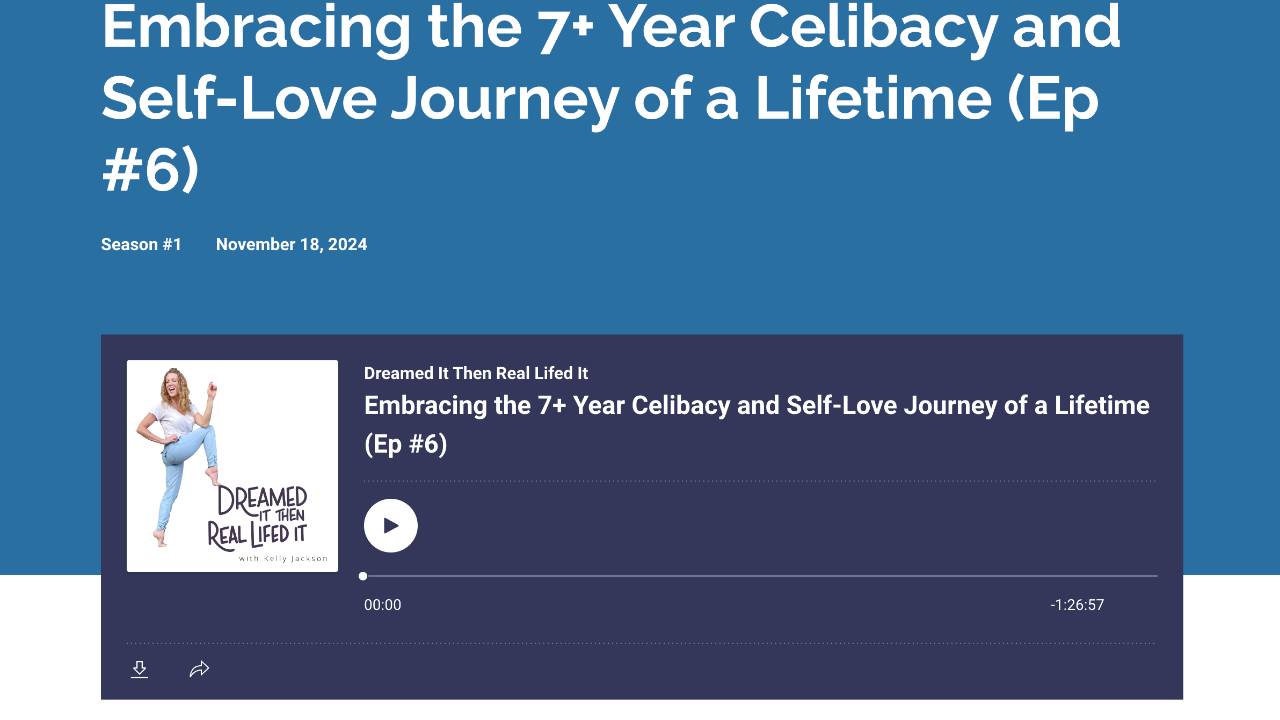The height and width of the screenshot is (720, 1280).
Task: Click the progress bar's white handle dot
Action: tap(363, 576)
